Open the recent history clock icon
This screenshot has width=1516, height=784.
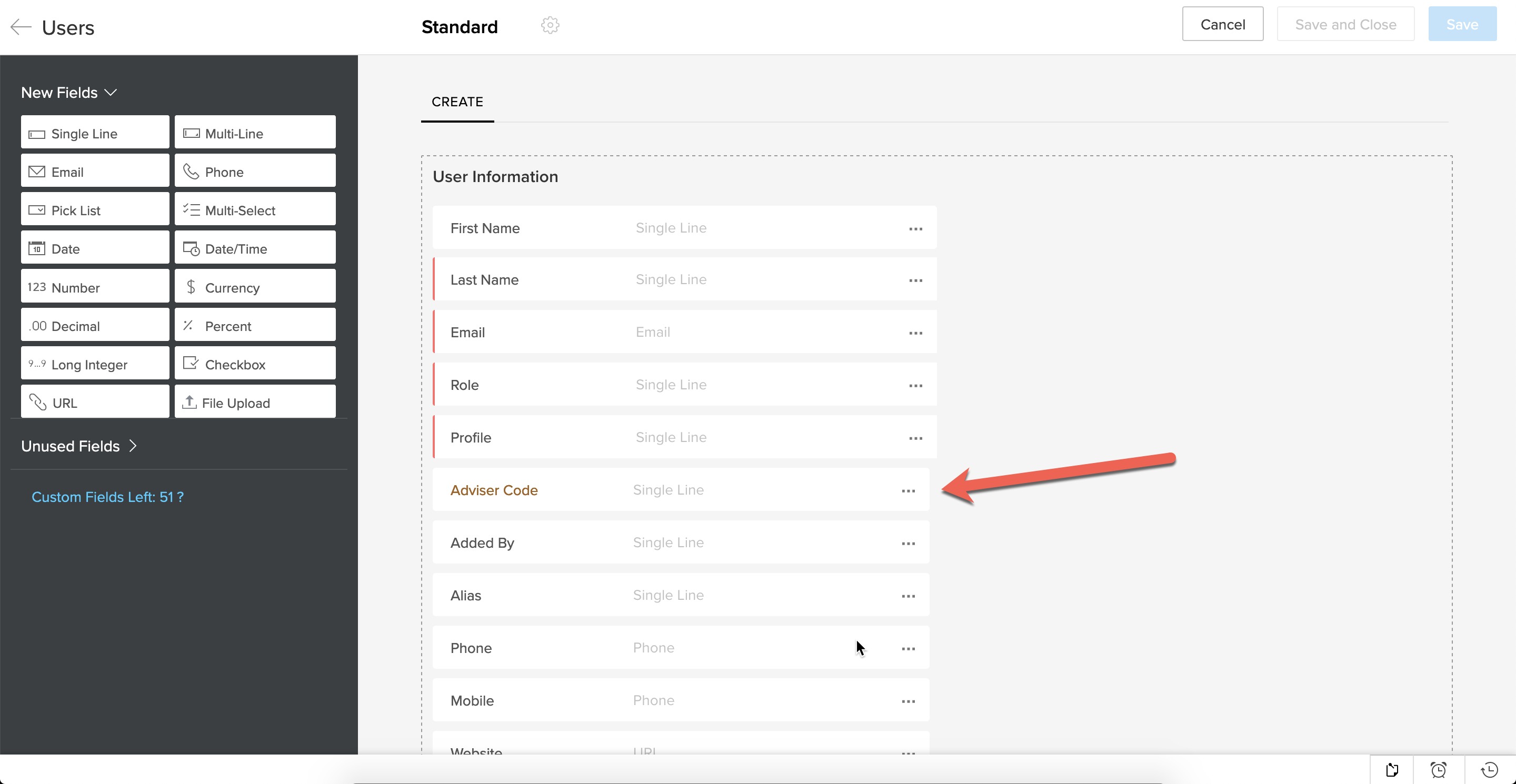[x=1490, y=769]
